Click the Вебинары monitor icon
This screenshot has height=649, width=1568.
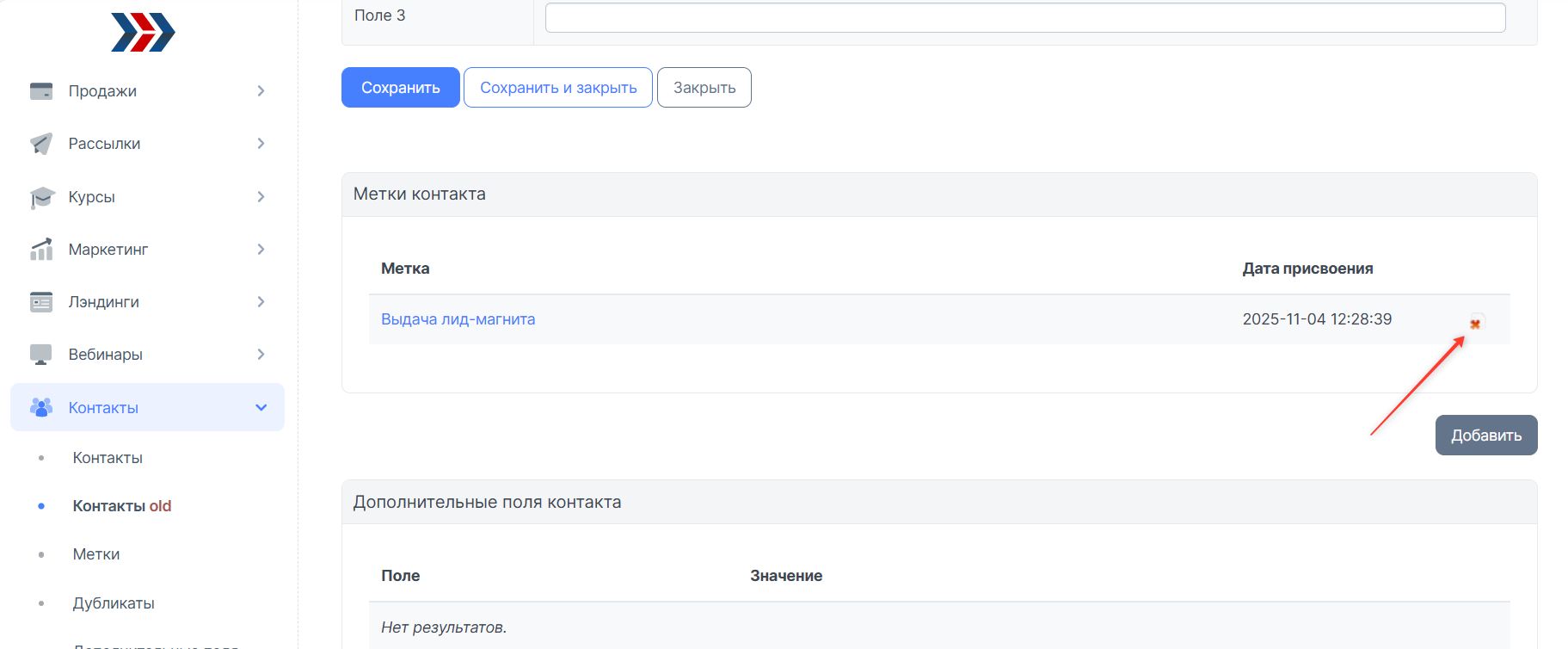pyautogui.click(x=41, y=355)
